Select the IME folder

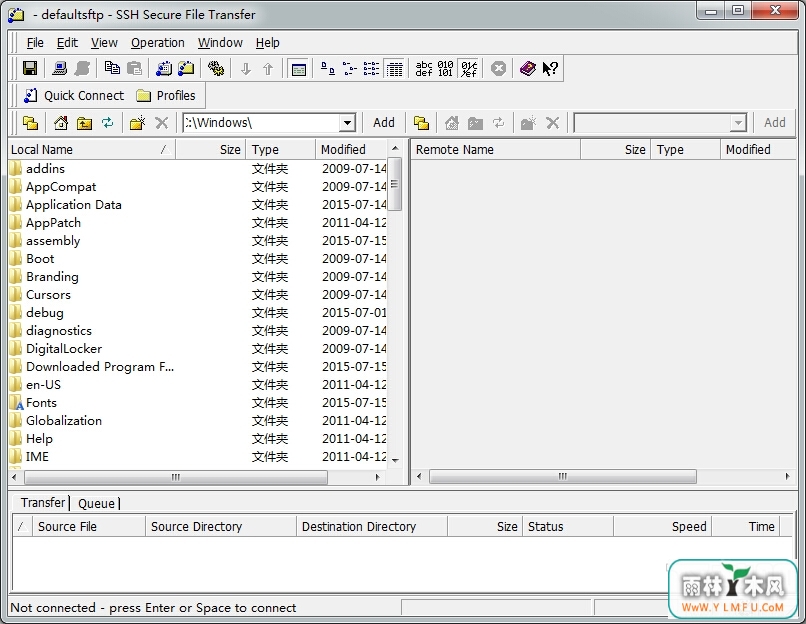click(37, 456)
